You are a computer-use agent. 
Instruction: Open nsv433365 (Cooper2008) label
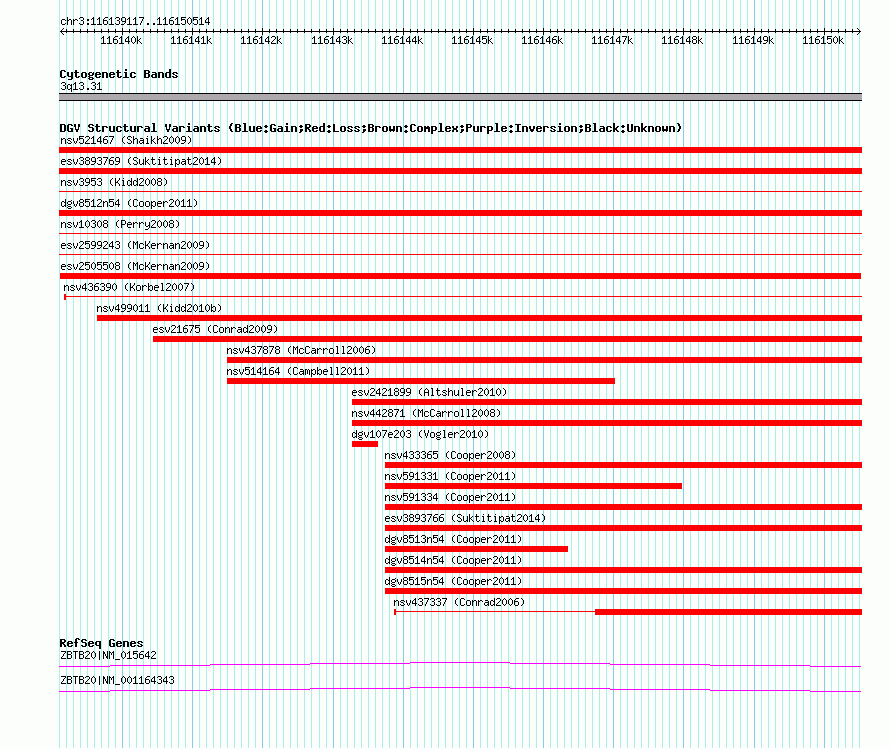coord(450,455)
